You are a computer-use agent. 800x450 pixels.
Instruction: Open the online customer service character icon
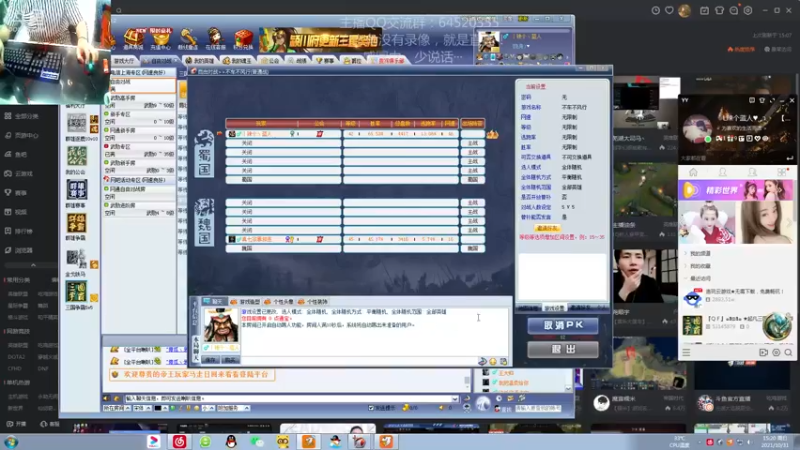pos(215,38)
